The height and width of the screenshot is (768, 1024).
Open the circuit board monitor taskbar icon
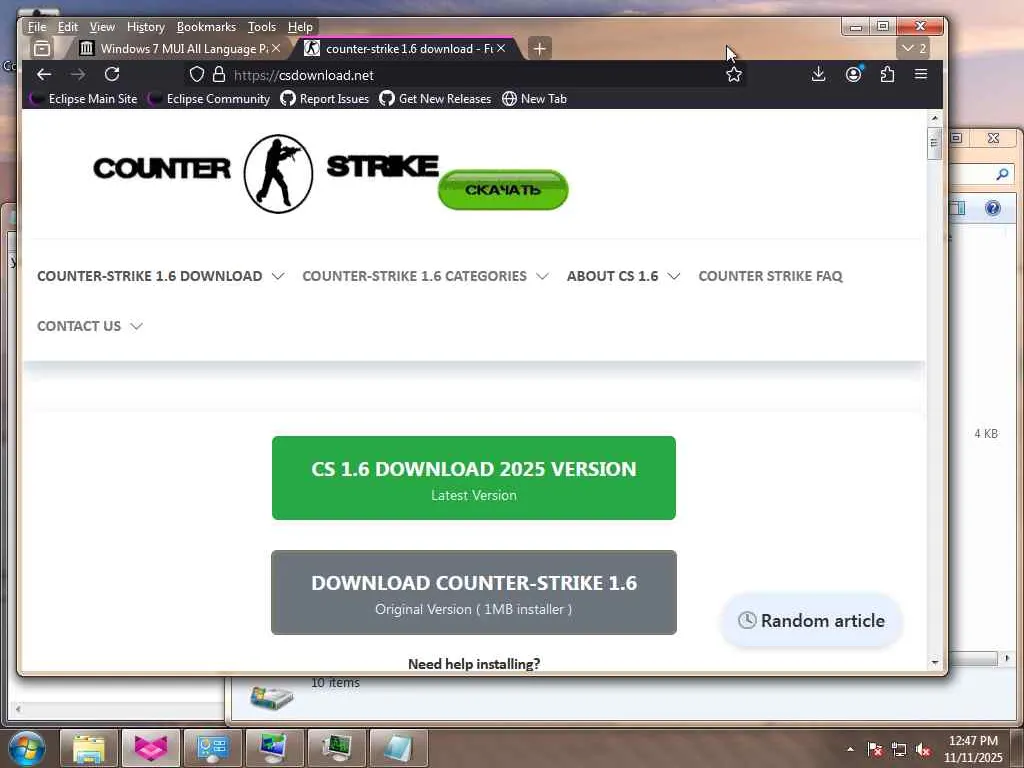(x=336, y=748)
